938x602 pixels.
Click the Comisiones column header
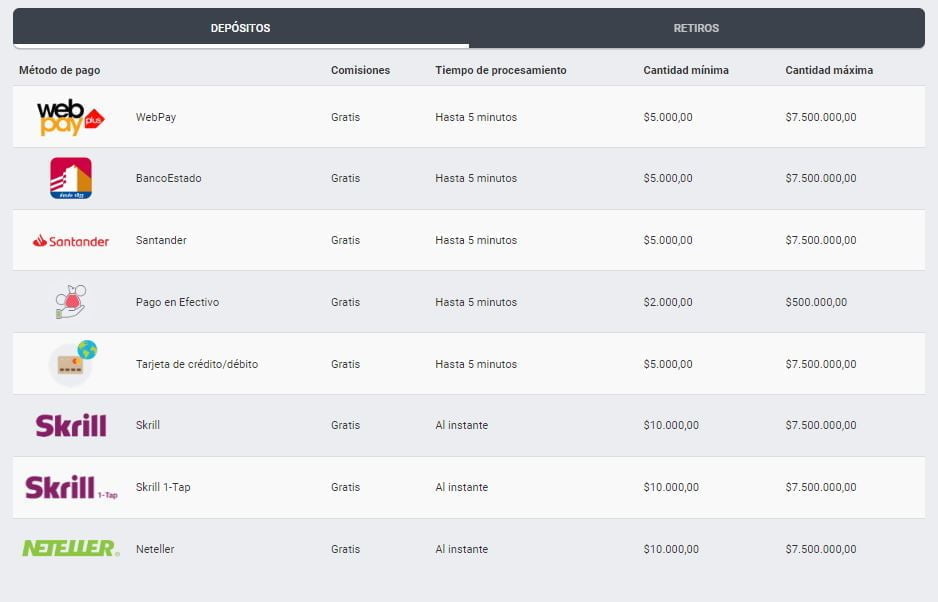[360, 70]
